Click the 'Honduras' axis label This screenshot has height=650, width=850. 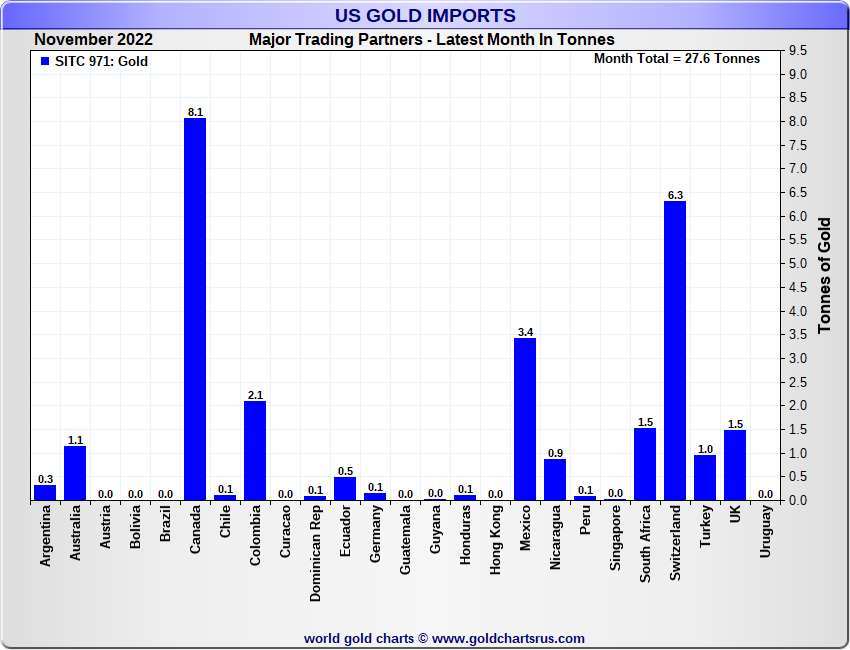point(465,535)
